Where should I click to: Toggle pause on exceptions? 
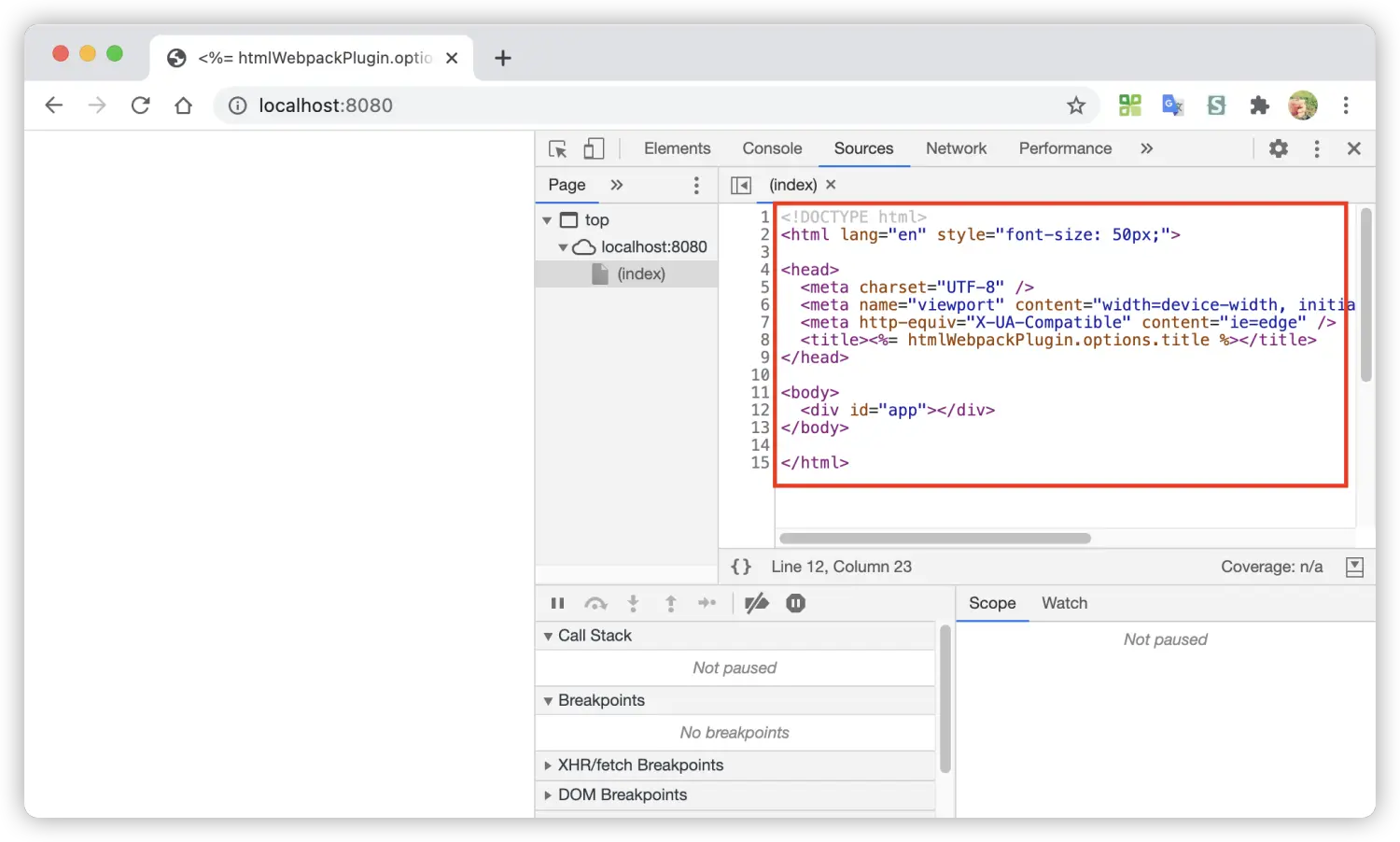(x=795, y=603)
